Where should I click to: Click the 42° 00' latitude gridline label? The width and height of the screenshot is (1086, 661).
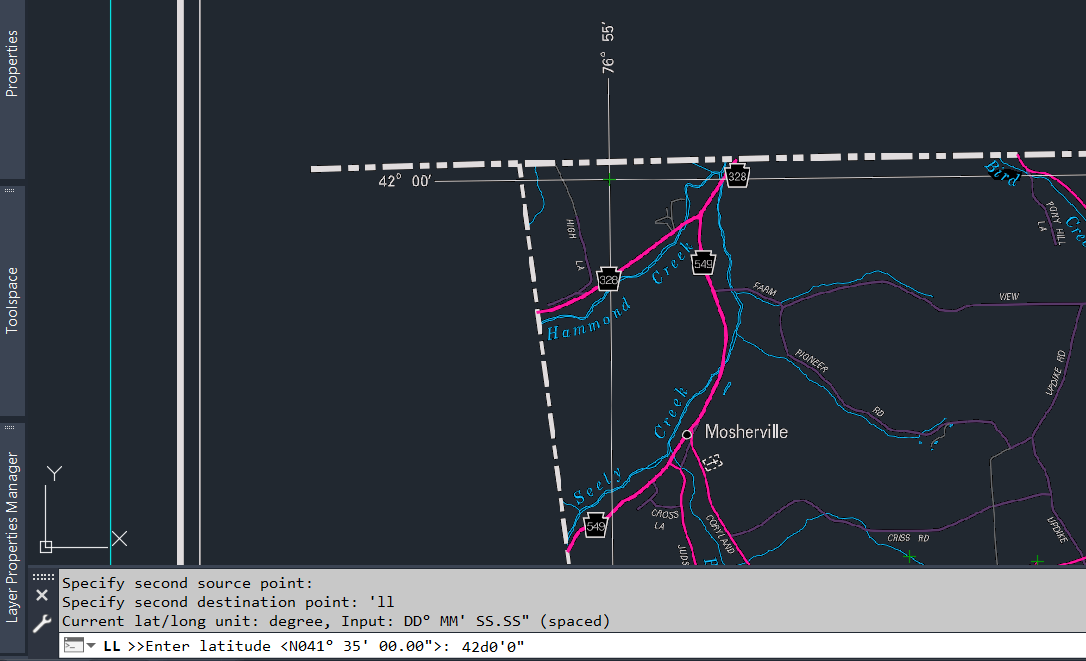pos(406,181)
